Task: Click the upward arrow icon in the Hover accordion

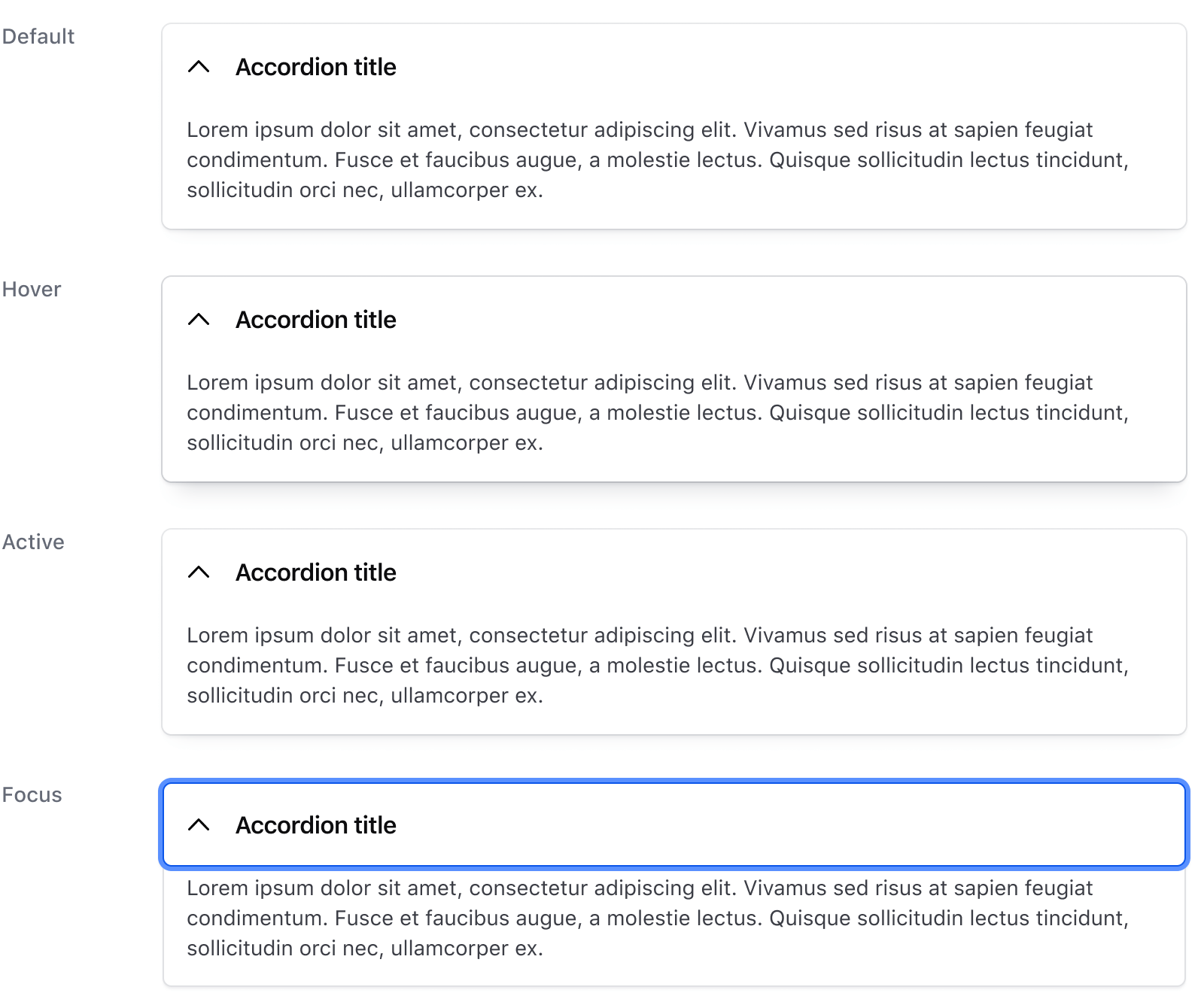Action: coord(199,319)
